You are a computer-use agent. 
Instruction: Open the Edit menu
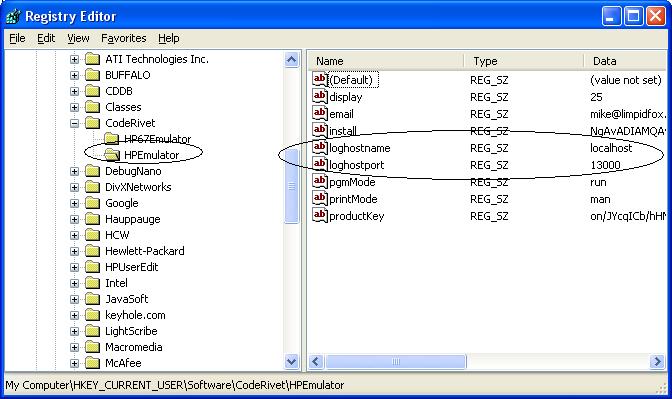click(46, 38)
